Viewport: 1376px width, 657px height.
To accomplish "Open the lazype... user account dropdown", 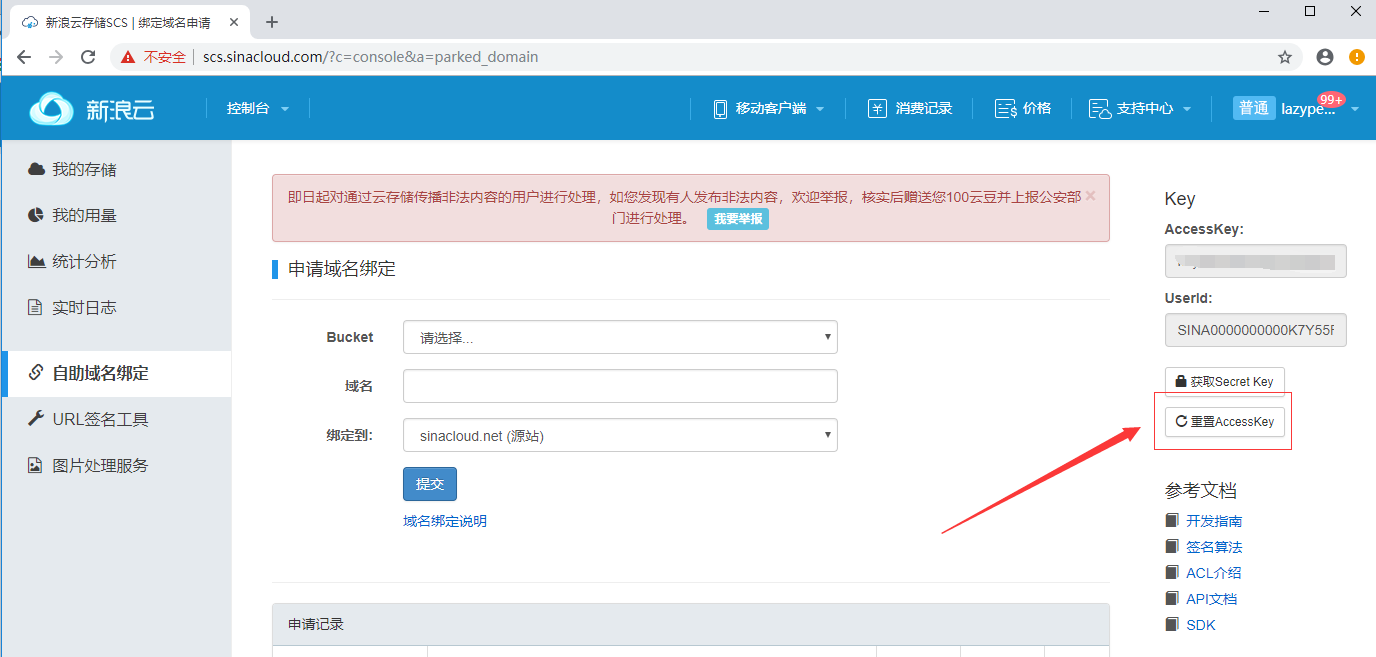I will [x=1297, y=108].
